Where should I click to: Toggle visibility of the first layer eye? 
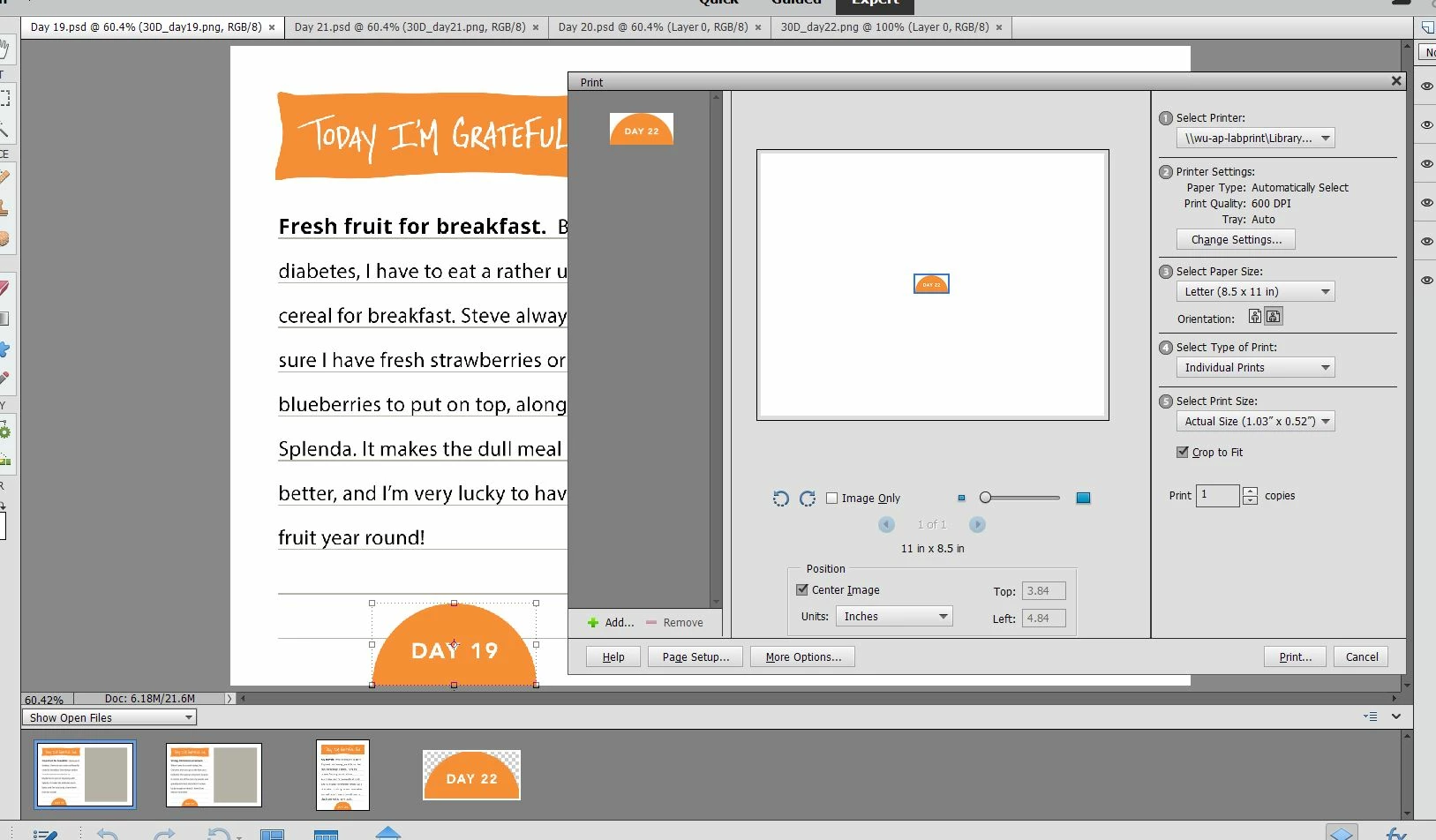click(1426, 86)
